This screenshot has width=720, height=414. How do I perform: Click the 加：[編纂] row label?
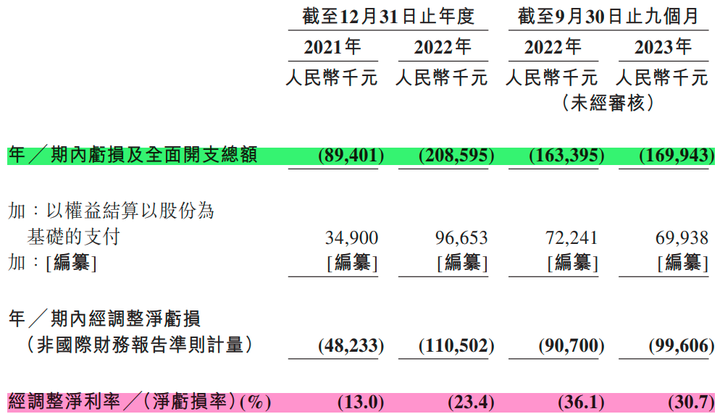(x=52, y=263)
